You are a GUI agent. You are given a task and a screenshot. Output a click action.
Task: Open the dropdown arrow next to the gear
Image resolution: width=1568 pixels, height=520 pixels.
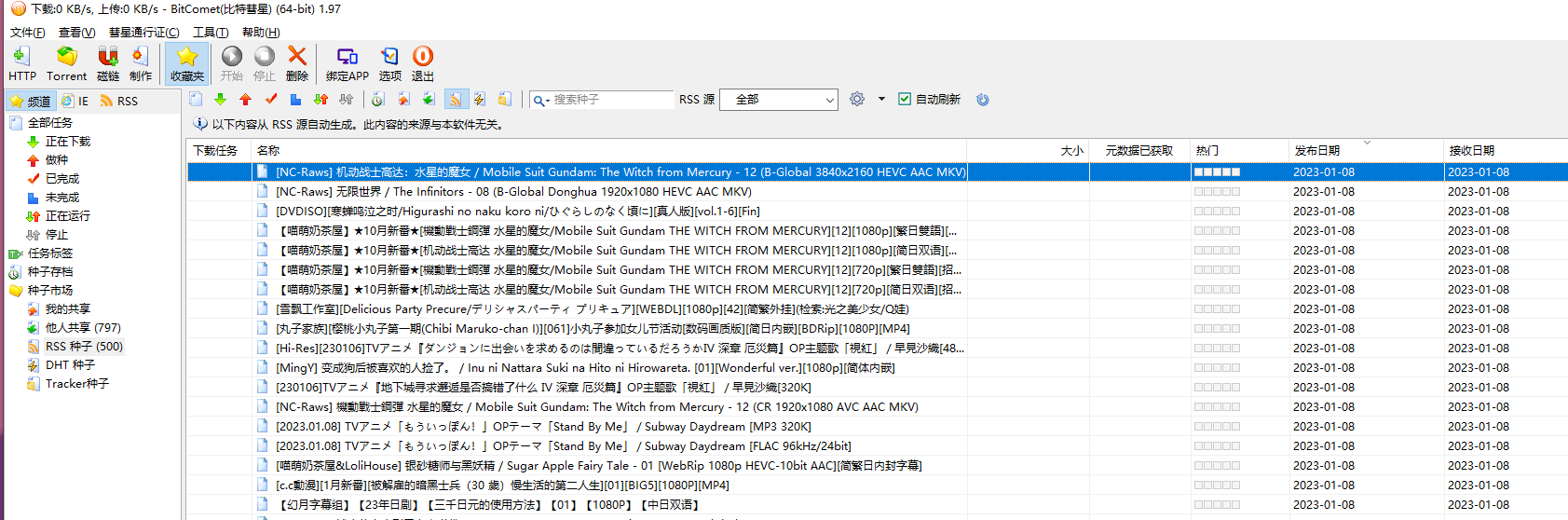[x=881, y=99]
